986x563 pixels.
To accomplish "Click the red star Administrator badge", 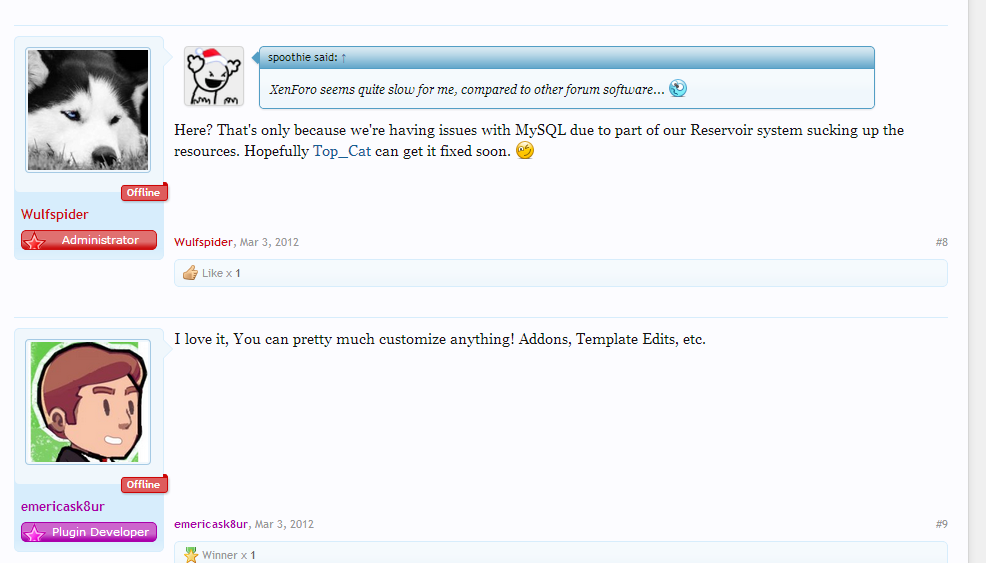I will click(x=89, y=240).
